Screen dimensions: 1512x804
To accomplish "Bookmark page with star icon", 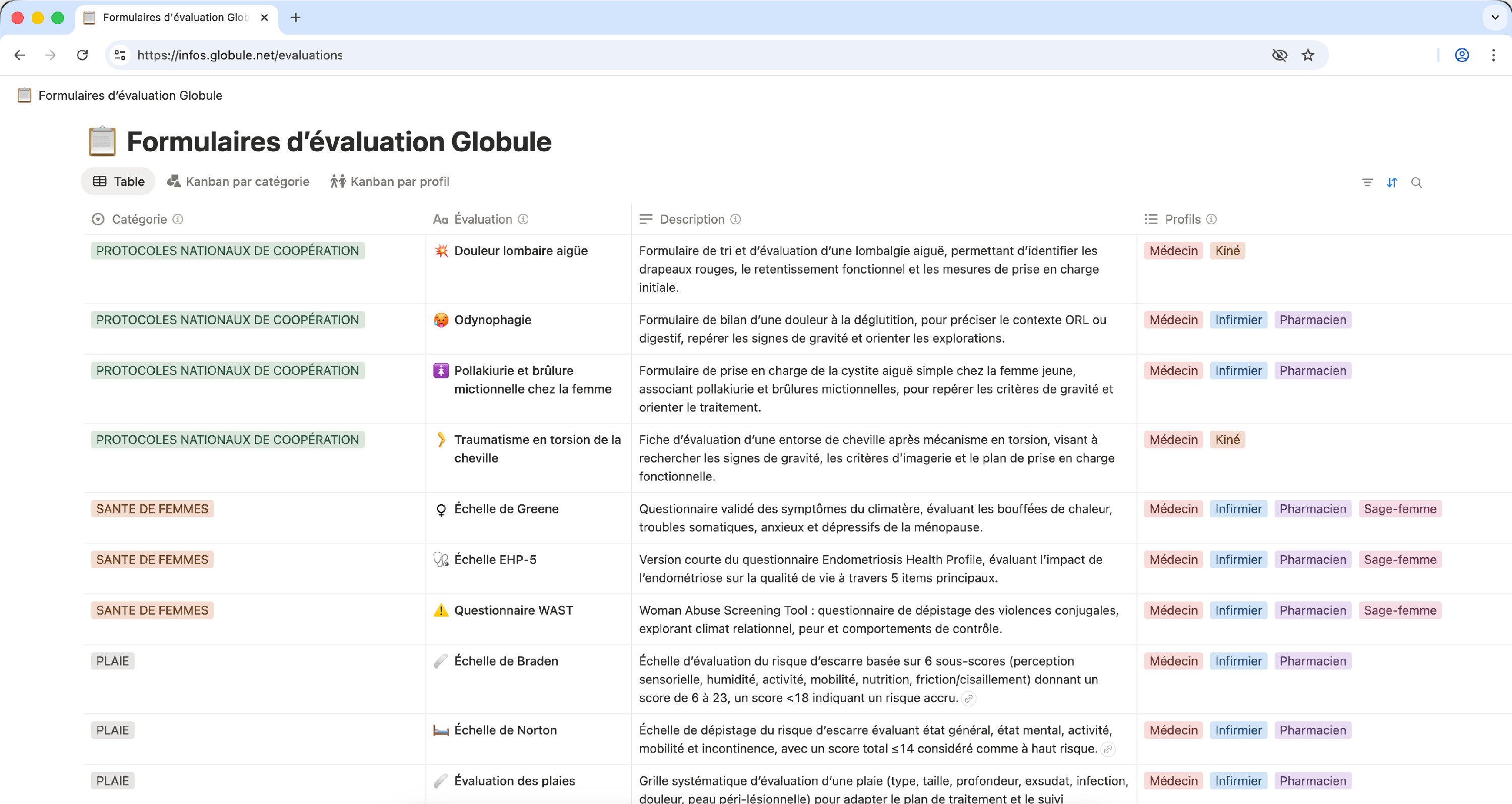I will (x=1308, y=55).
